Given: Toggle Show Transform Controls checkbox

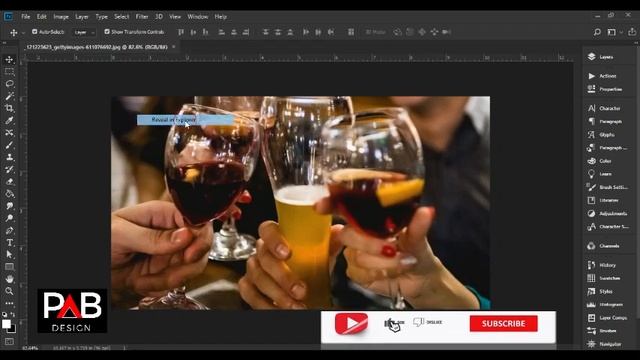Looking at the screenshot, I should pos(107,31).
